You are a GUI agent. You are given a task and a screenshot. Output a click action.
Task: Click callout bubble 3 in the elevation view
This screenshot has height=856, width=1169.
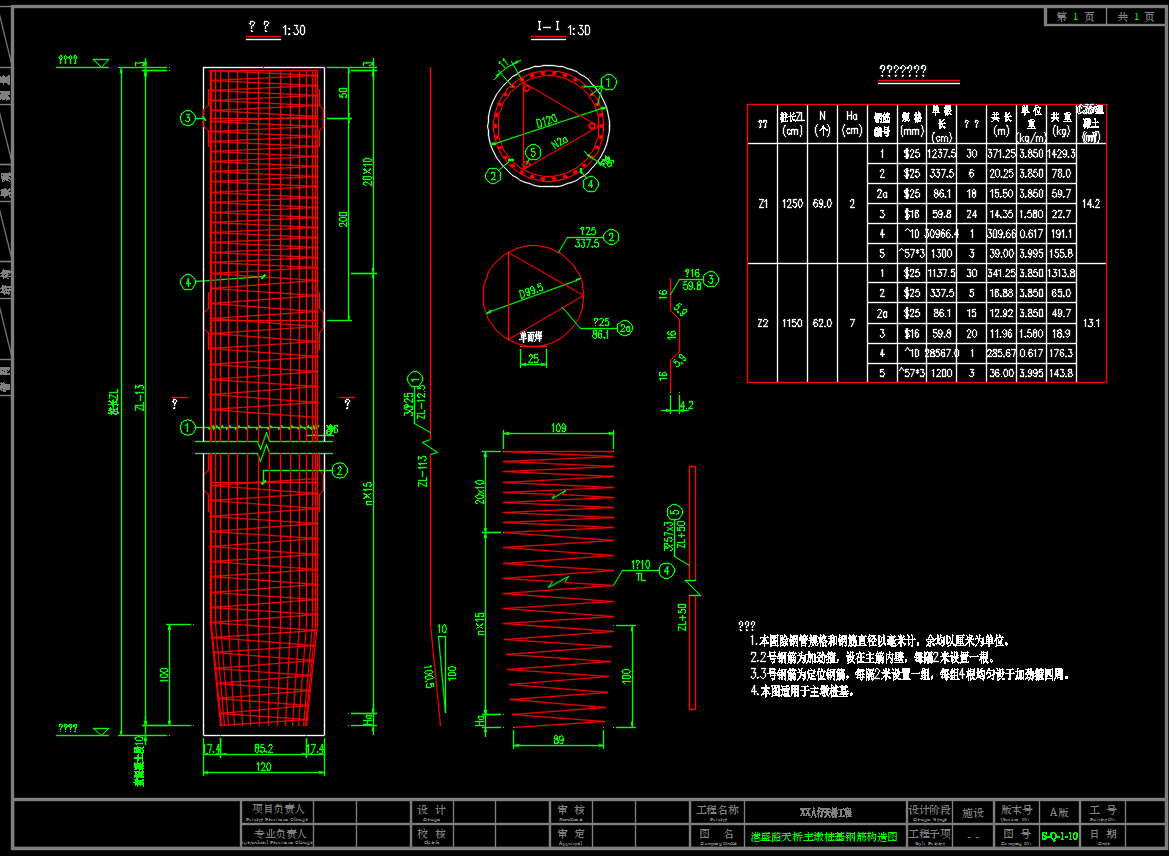tap(187, 118)
